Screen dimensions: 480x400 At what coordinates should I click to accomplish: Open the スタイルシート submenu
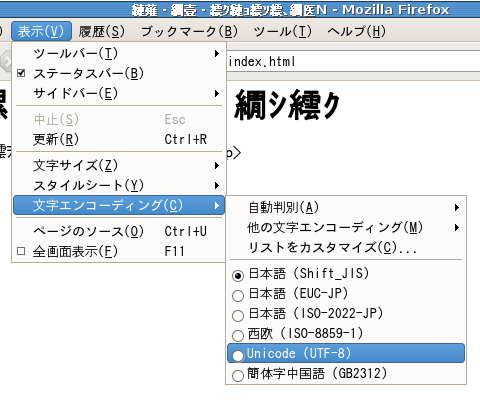118,185
